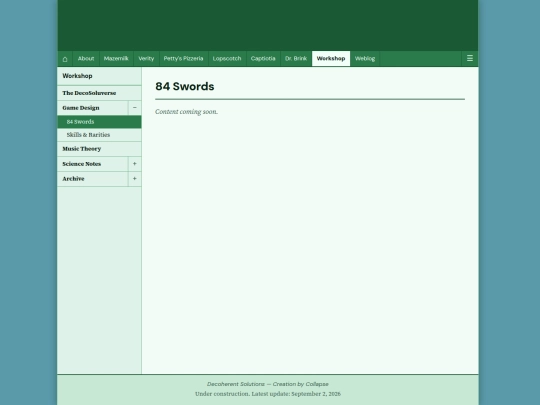Open the hamburger menu icon
Viewport: 540px width, 405px height.
pyautogui.click(x=470, y=59)
